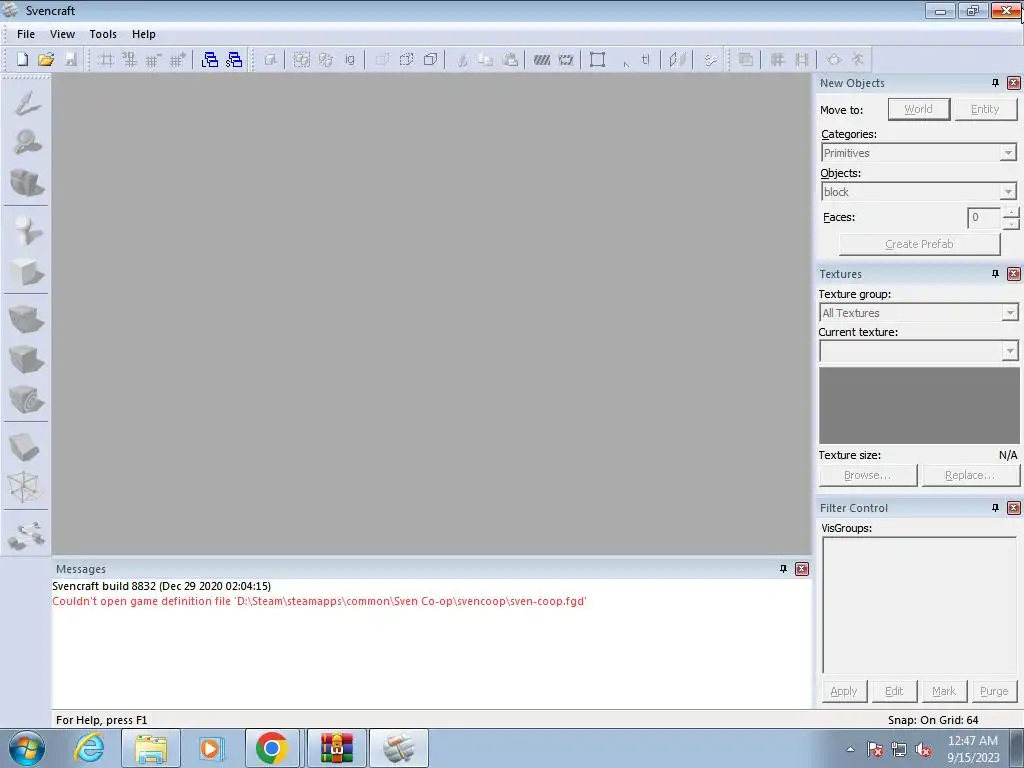Click the Create Prefab button
This screenshot has width=1024, height=768.
click(x=919, y=244)
